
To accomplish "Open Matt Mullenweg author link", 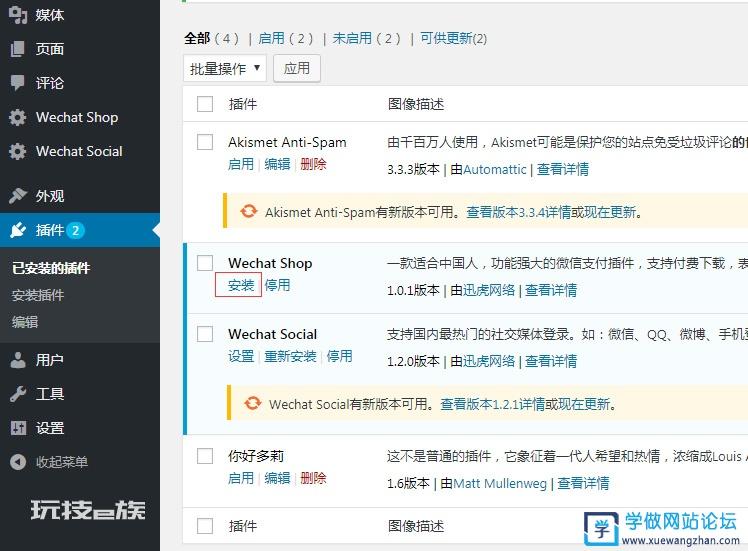I will coord(500,483).
